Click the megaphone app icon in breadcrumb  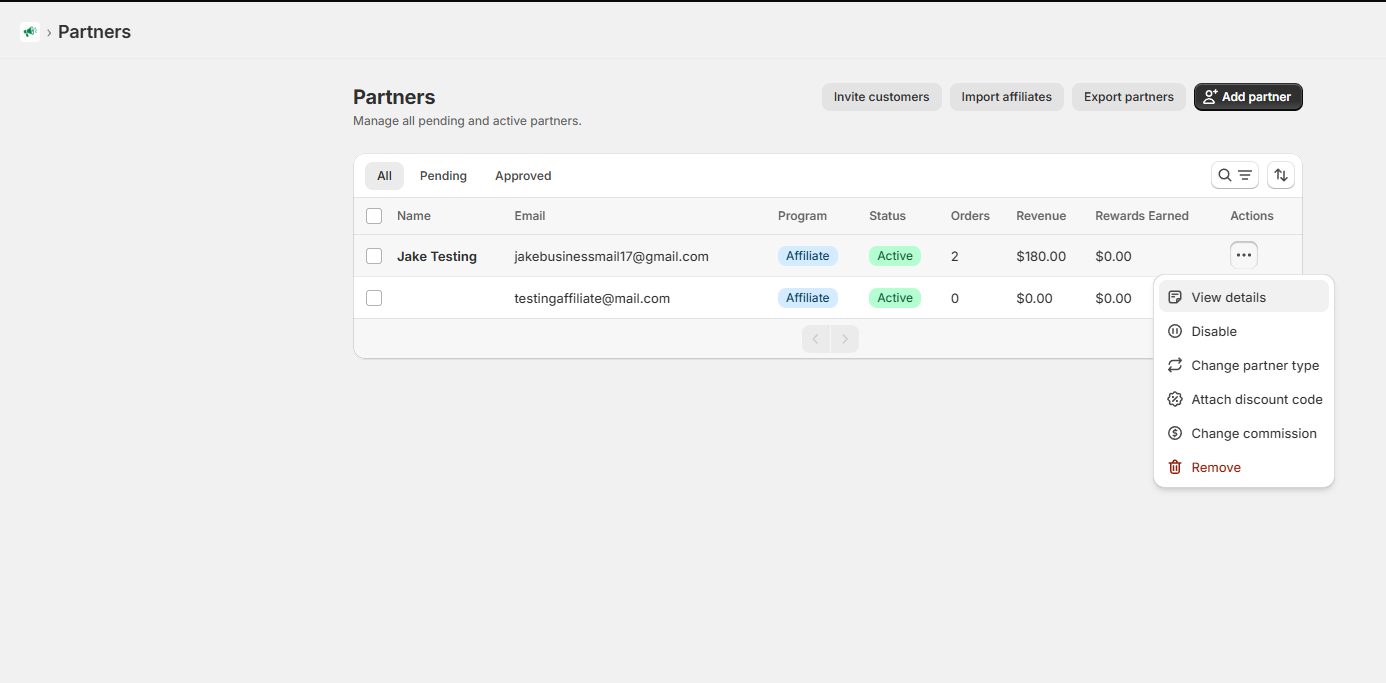coord(29,32)
